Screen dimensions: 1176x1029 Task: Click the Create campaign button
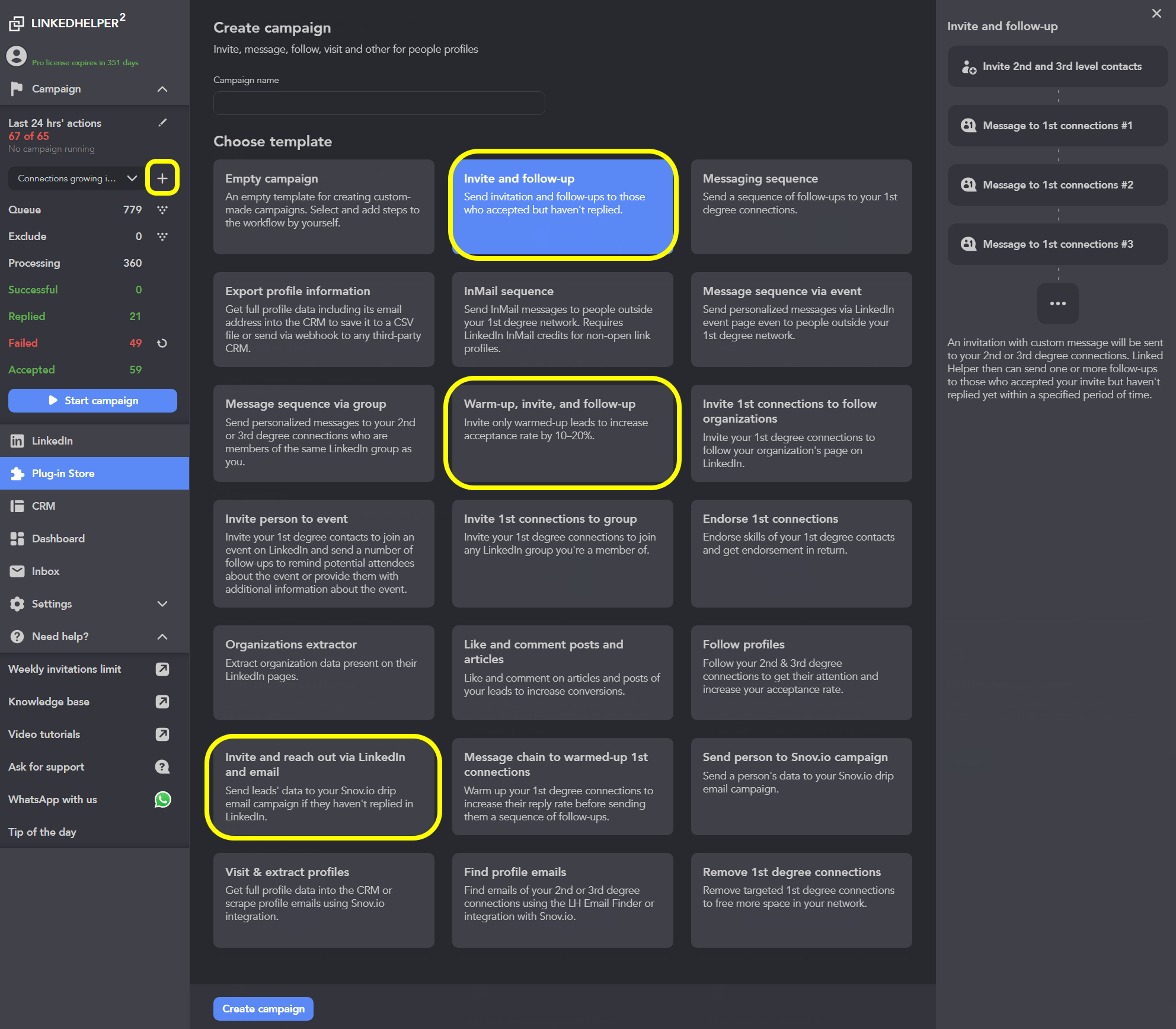tap(263, 1009)
